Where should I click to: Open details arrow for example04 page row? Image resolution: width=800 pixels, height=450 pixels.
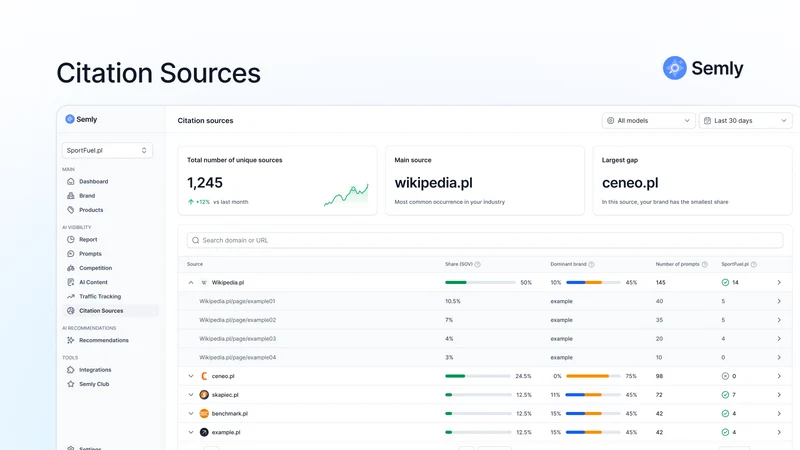pyautogui.click(x=779, y=358)
